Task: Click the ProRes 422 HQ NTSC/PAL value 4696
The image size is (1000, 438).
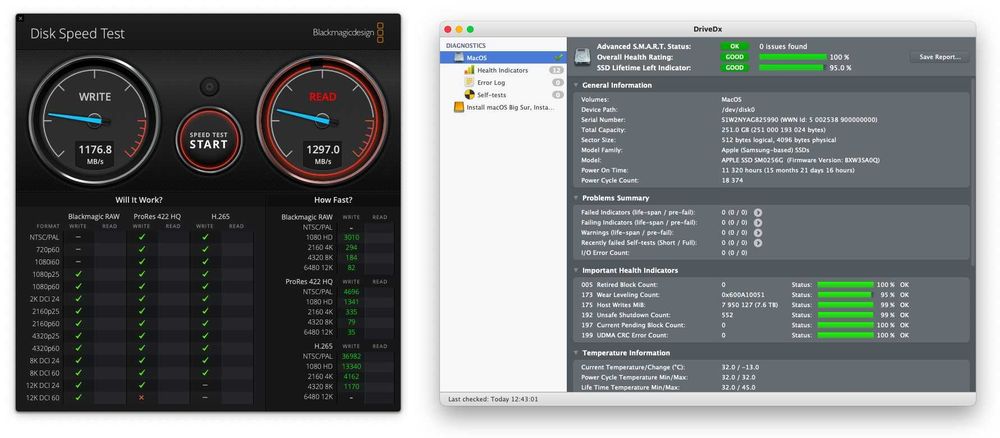Action: click(351, 291)
